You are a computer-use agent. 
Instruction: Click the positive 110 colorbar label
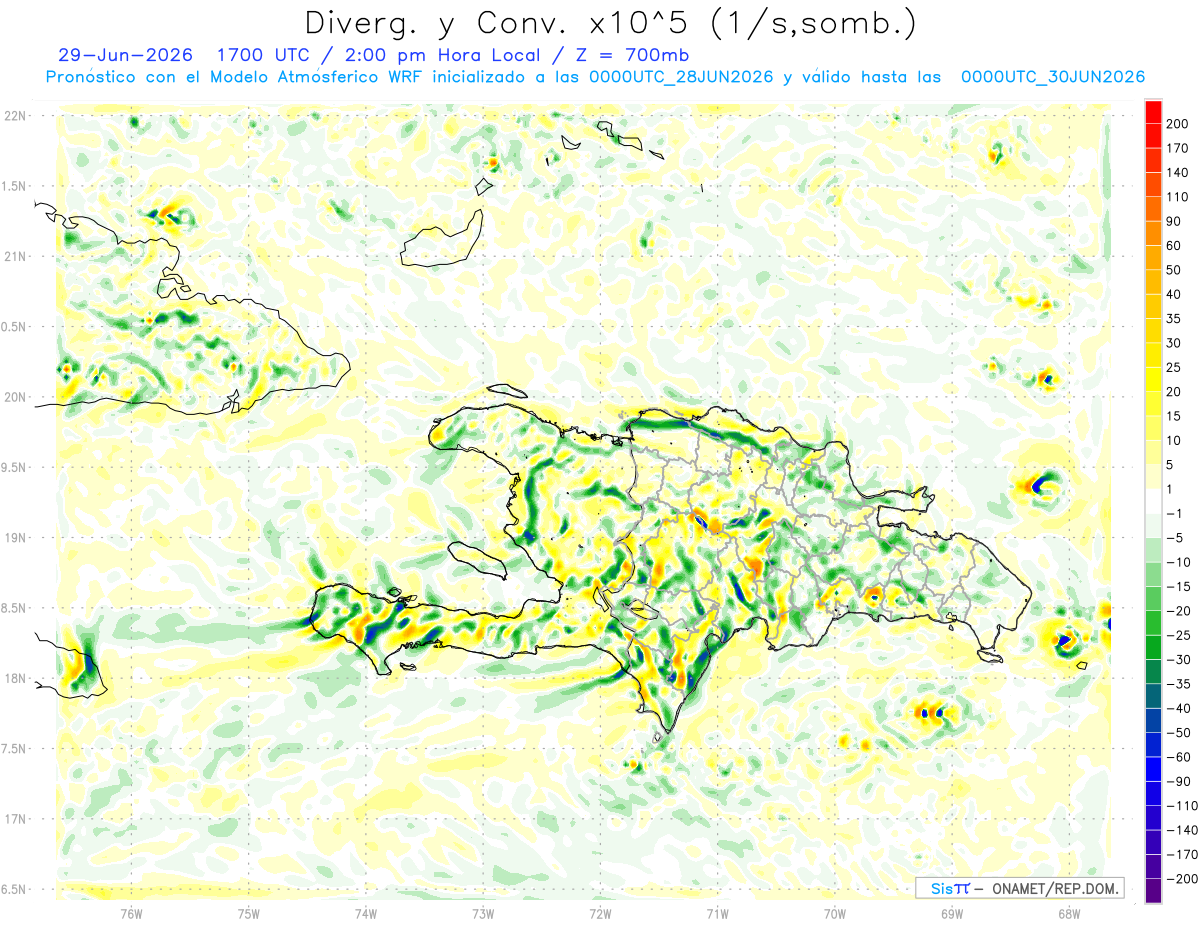[1179, 197]
